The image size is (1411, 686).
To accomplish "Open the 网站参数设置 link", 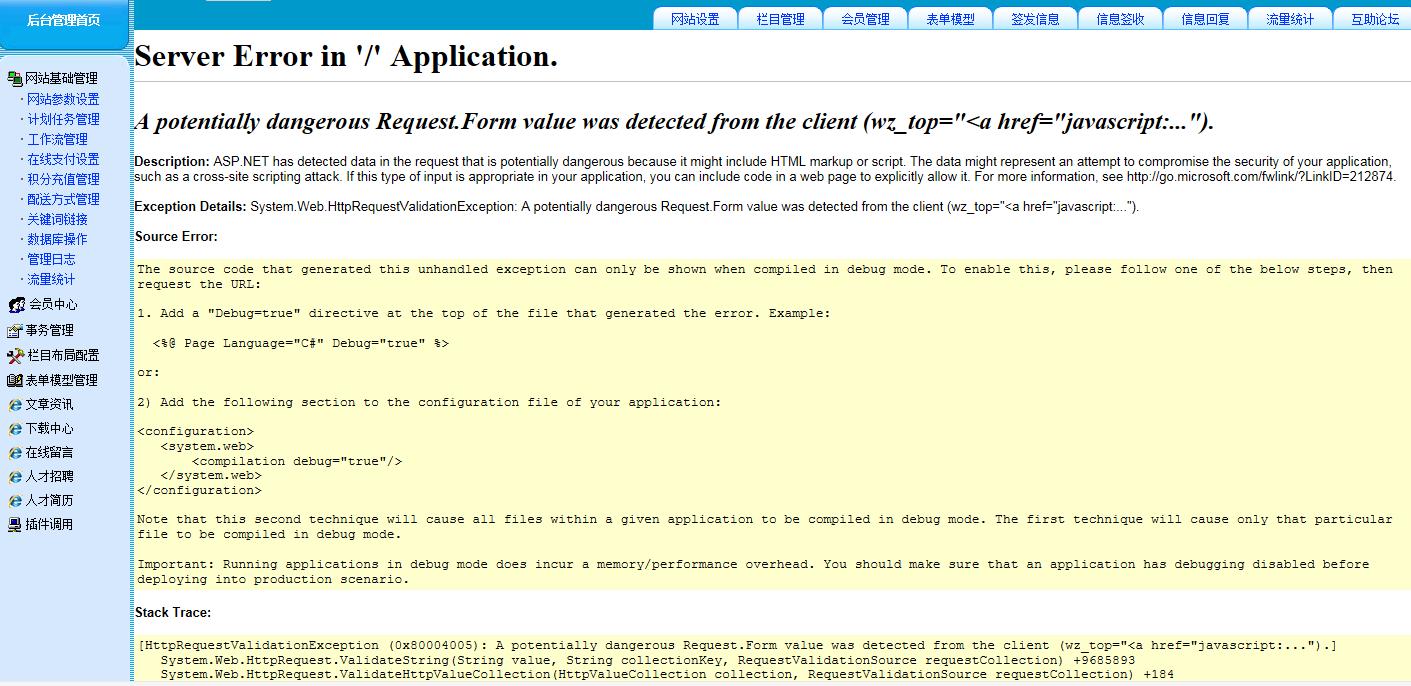I will [63, 99].
